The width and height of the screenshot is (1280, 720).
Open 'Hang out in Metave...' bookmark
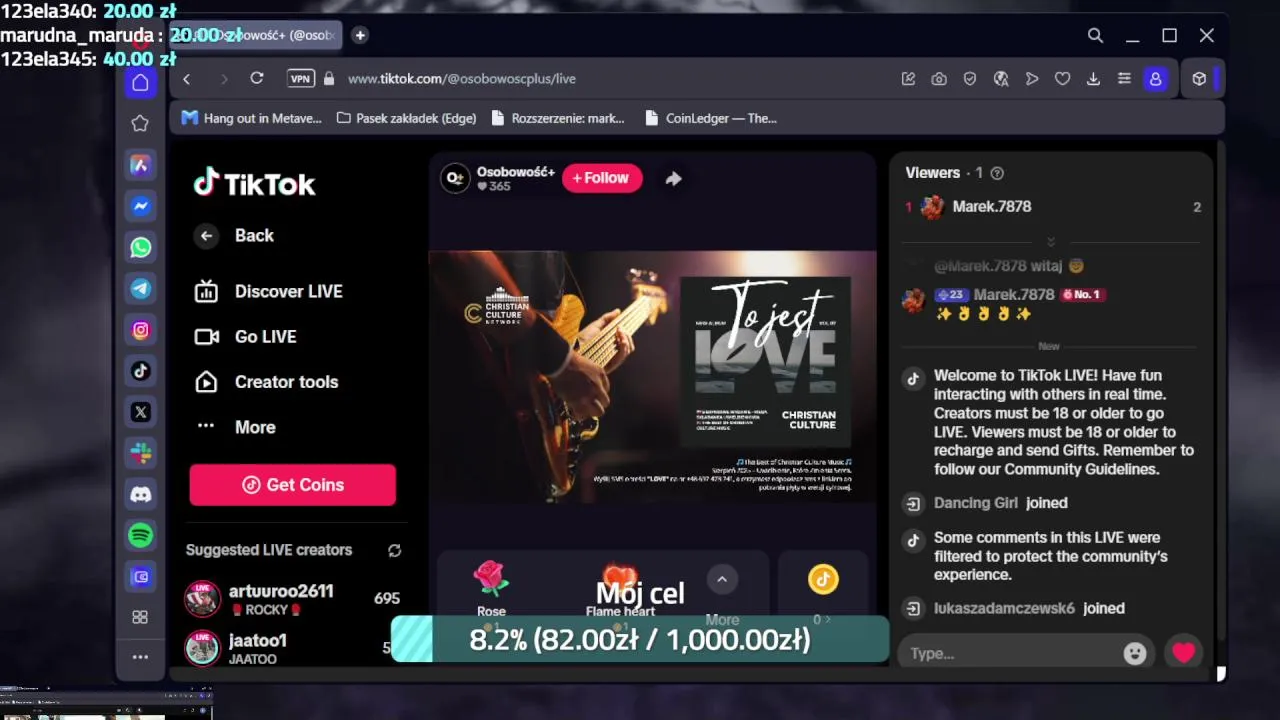coord(251,118)
